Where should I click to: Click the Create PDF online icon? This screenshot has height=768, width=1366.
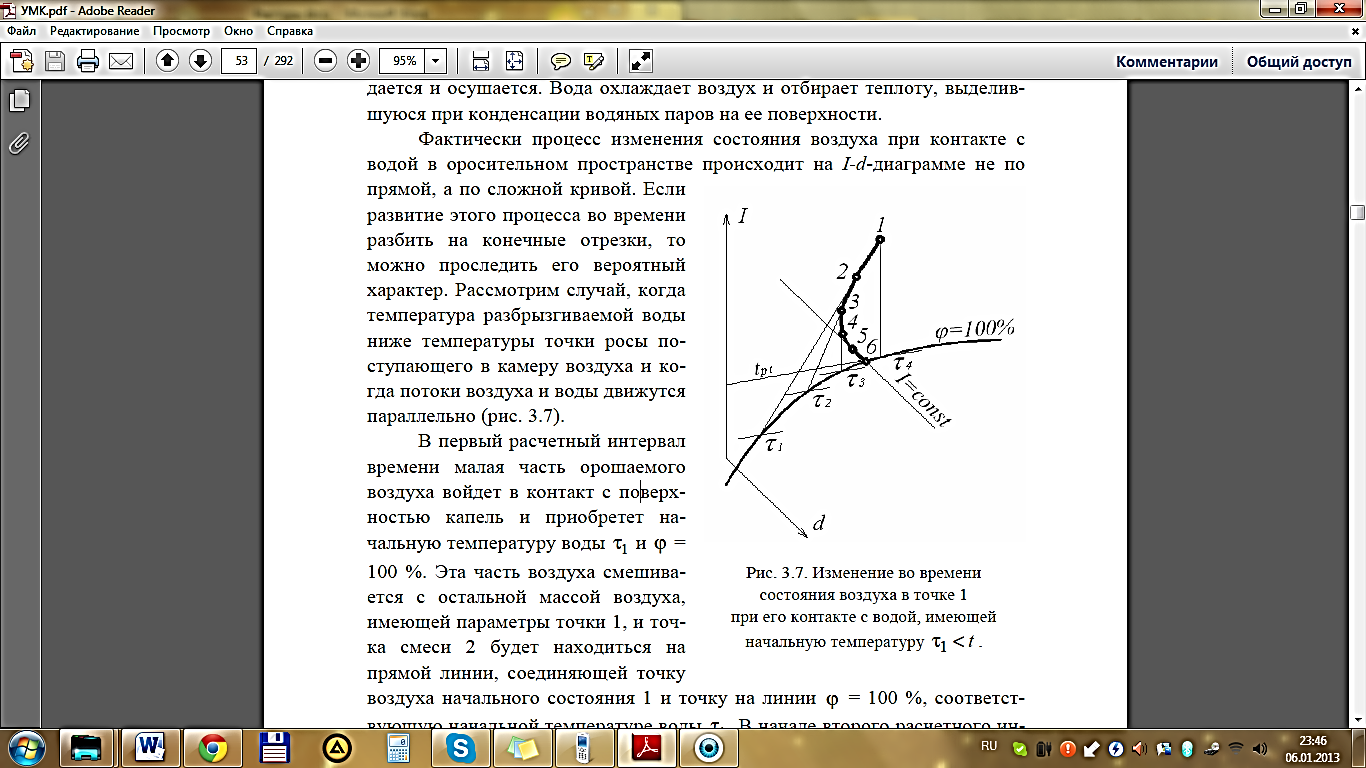[x=21, y=61]
